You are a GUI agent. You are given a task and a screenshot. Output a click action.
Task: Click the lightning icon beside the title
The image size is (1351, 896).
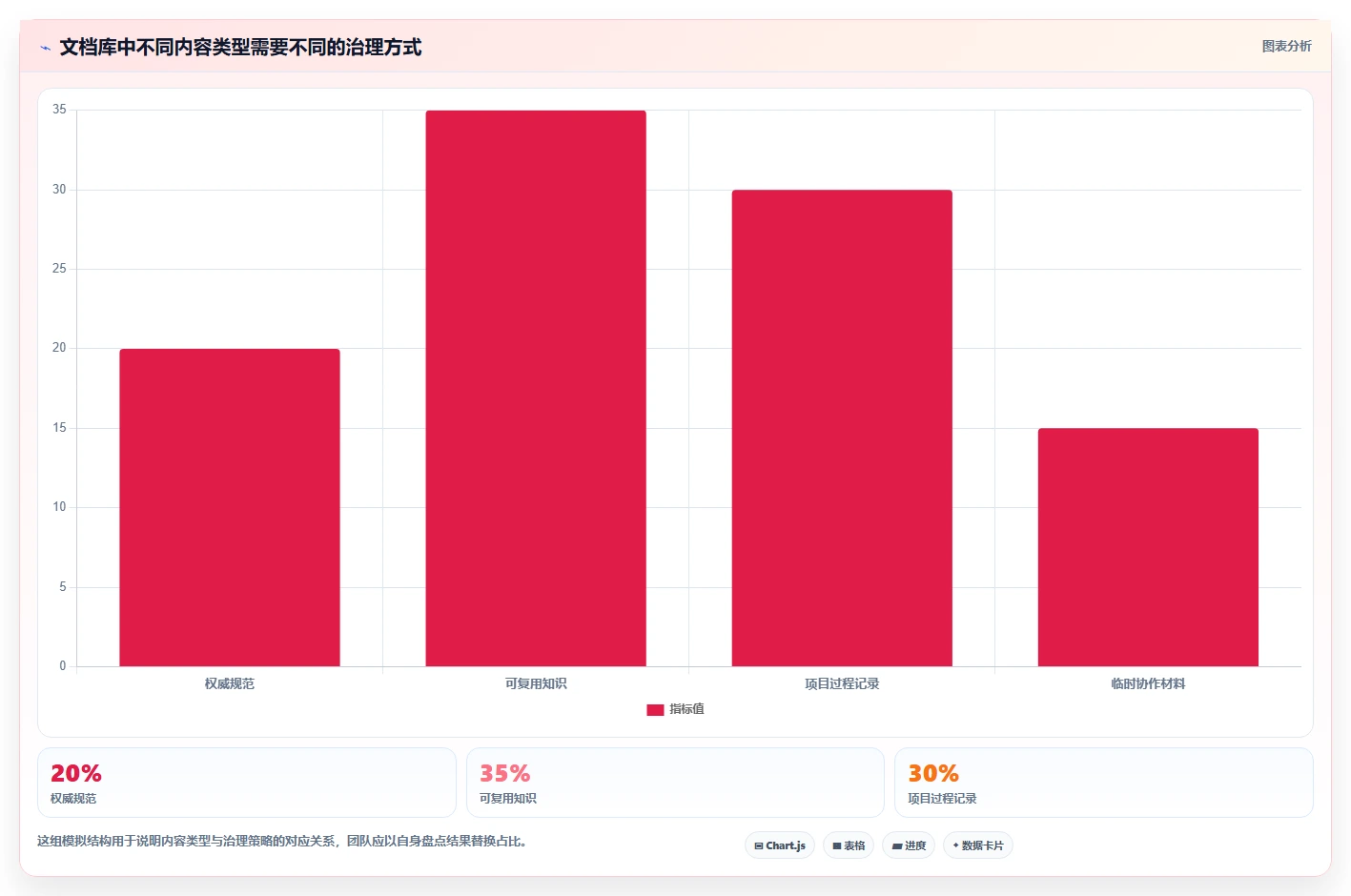[45, 48]
